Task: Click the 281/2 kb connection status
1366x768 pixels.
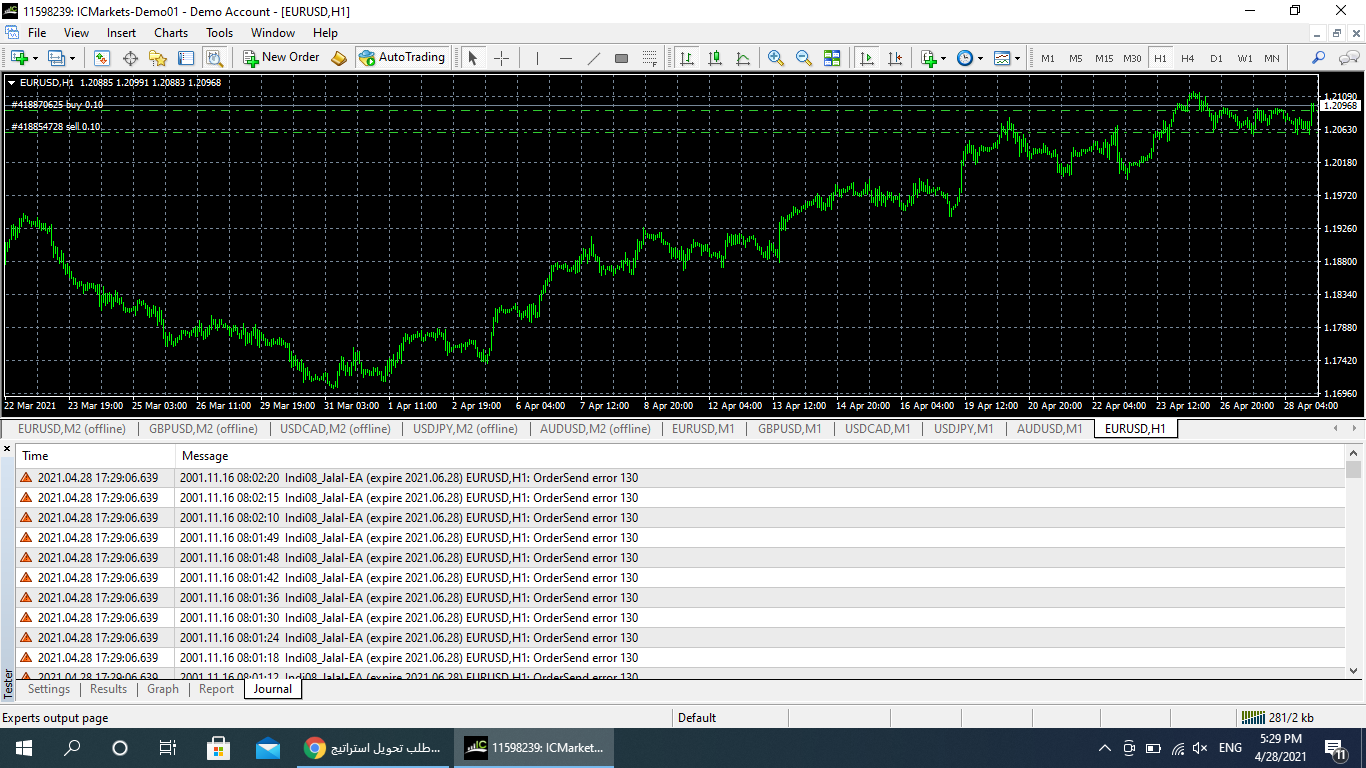Action: 1277,717
